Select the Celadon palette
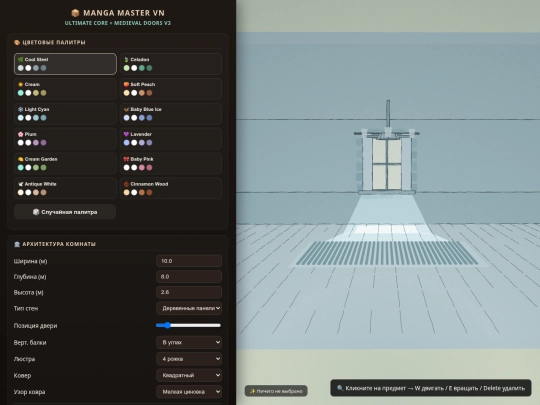Image resolution: width=540 pixels, height=405 pixels. 170,64
